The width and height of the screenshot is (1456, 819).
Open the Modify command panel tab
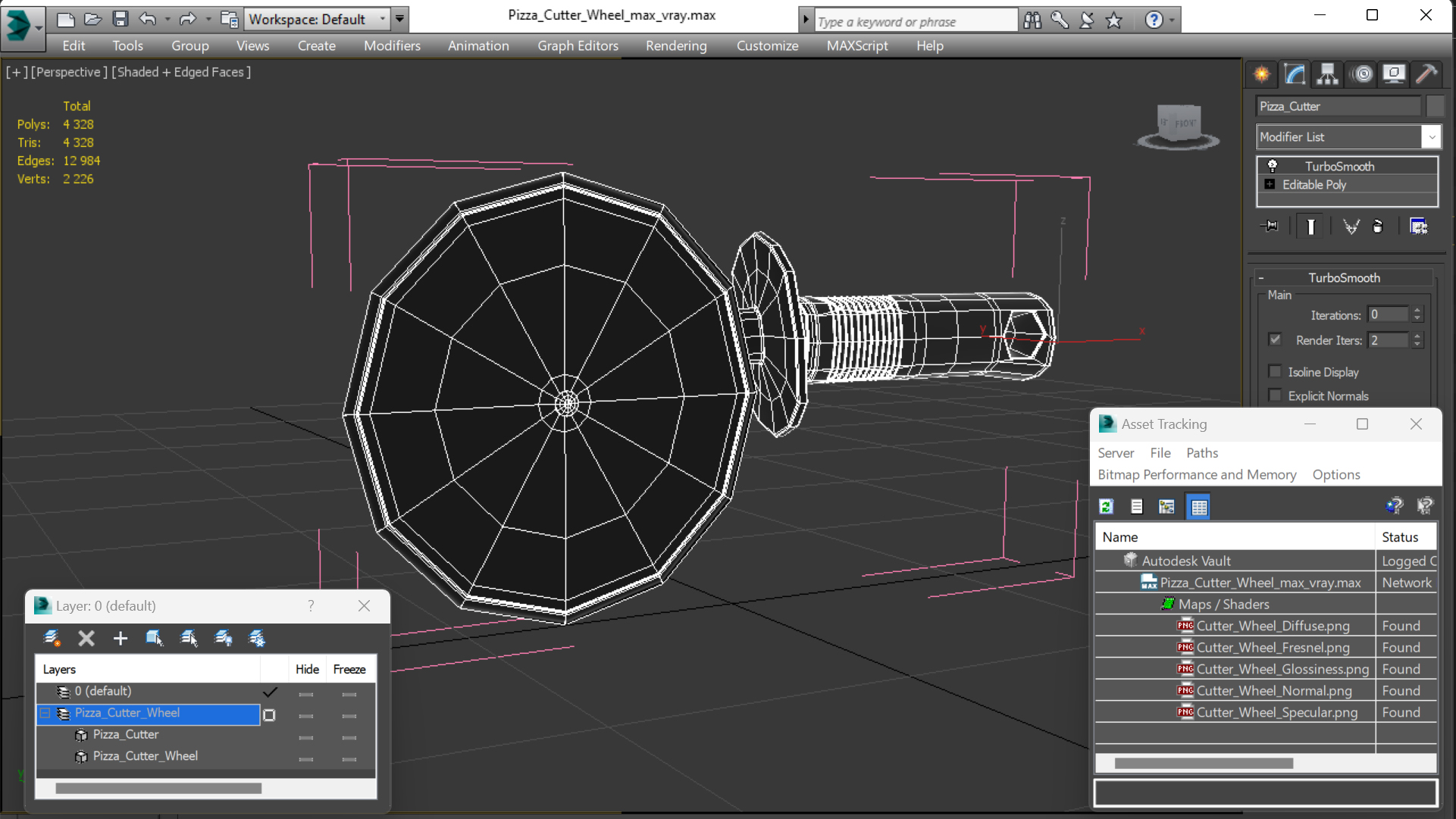tap(1295, 74)
